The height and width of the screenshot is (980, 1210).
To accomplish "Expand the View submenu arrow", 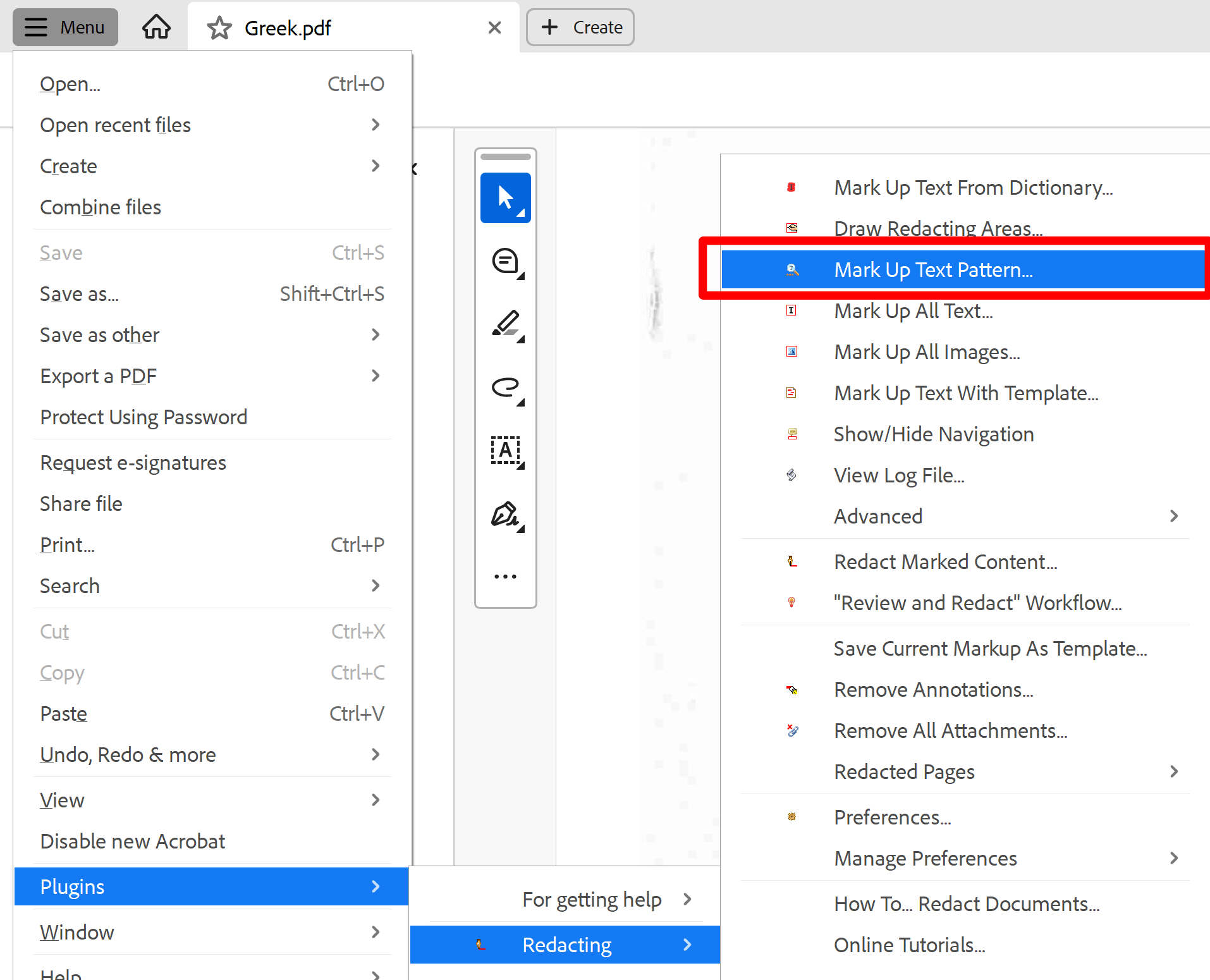I will pyautogui.click(x=376, y=800).
